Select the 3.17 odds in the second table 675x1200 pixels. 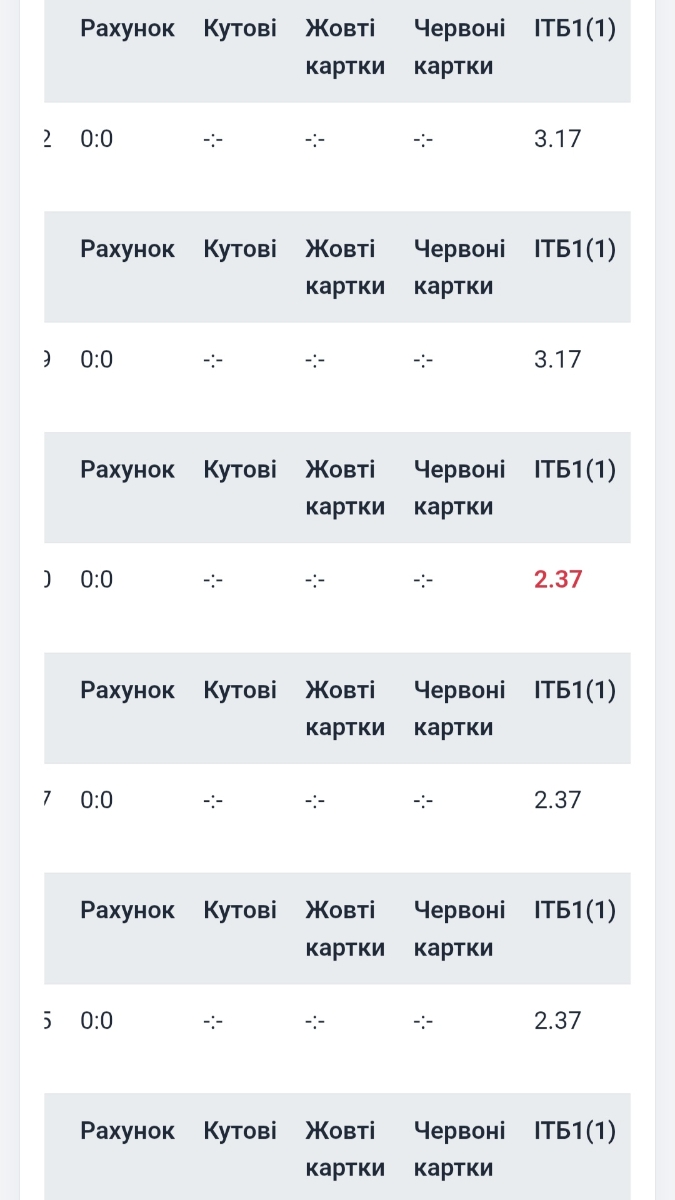click(557, 359)
